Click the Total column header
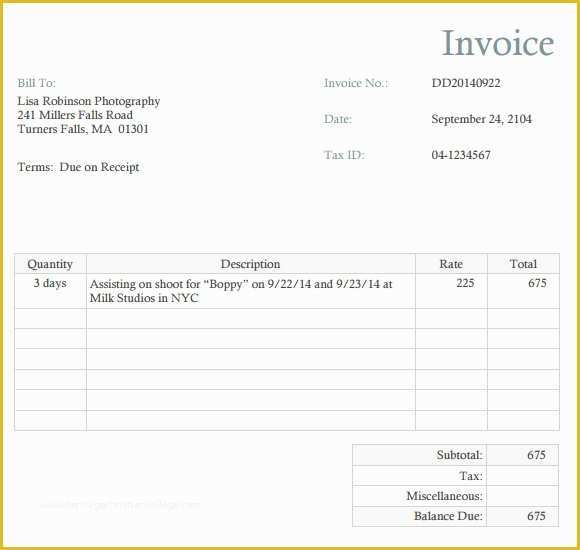The height and width of the screenshot is (550, 580). coord(523,264)
